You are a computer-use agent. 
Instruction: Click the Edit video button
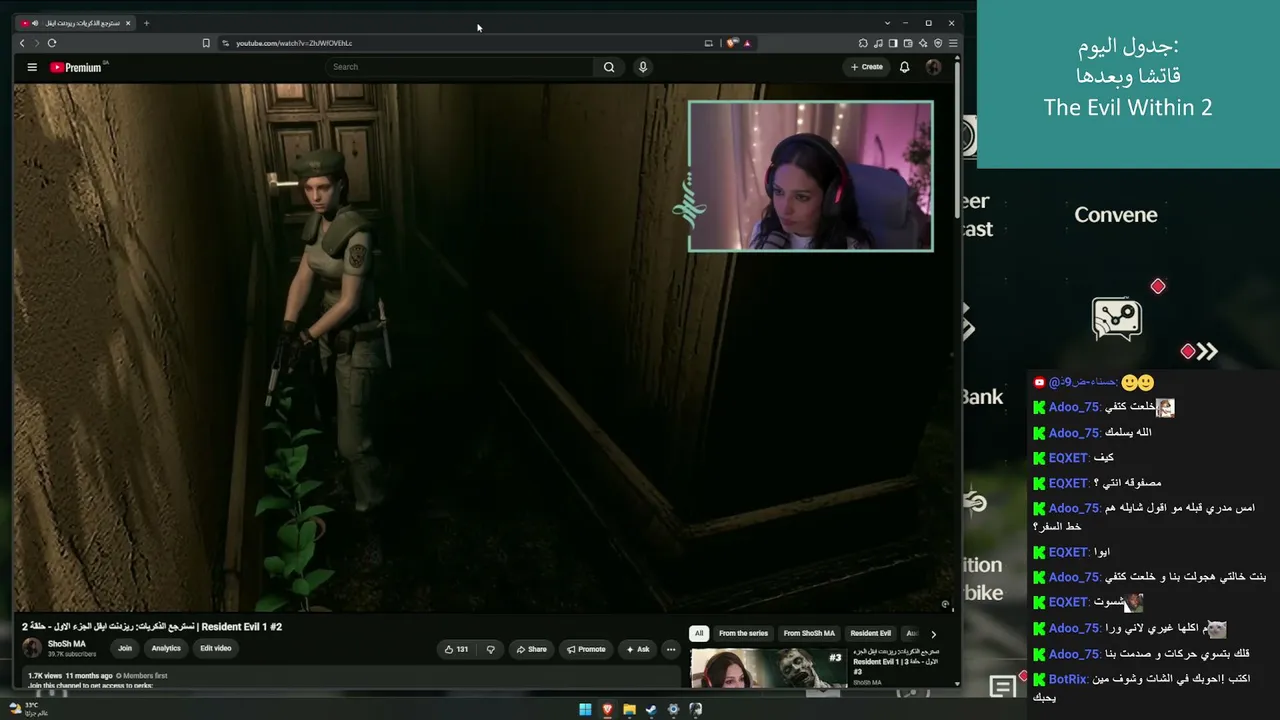pos(216,648)
